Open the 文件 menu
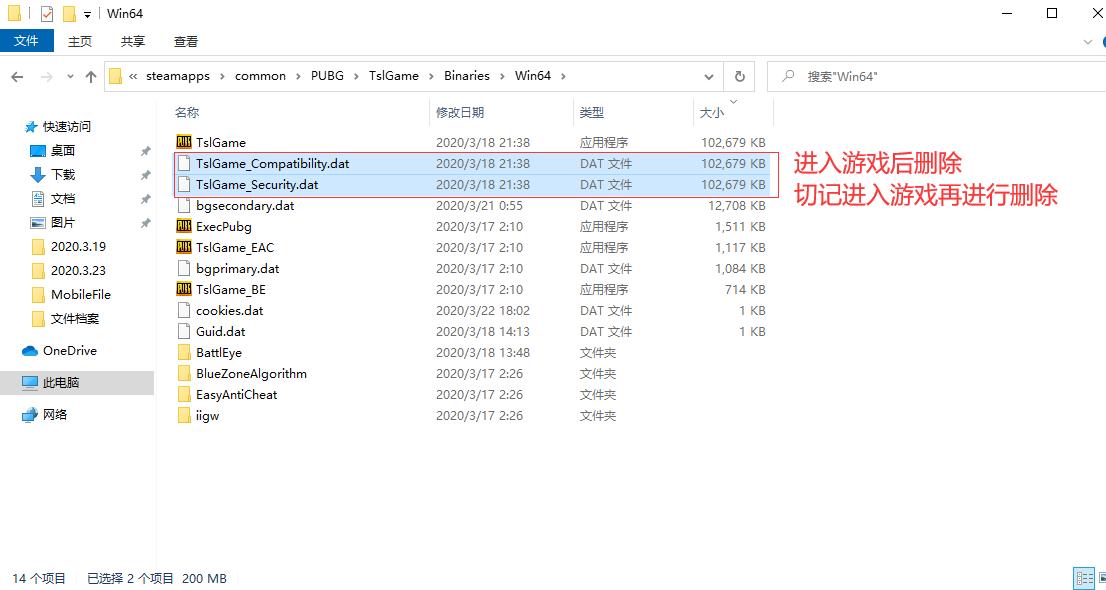 [27, 41]
